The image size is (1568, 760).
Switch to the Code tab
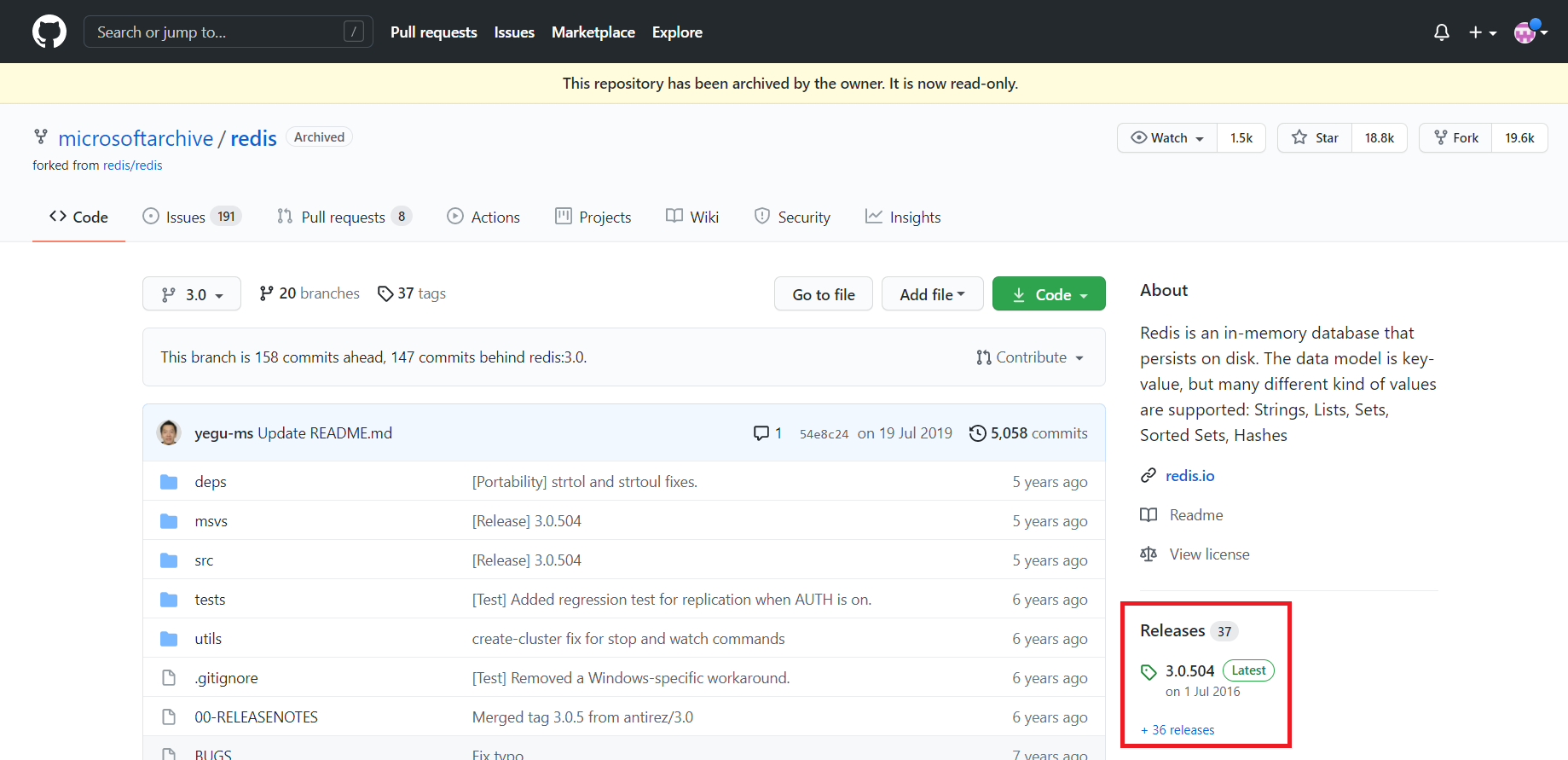[x=78, y=217]
